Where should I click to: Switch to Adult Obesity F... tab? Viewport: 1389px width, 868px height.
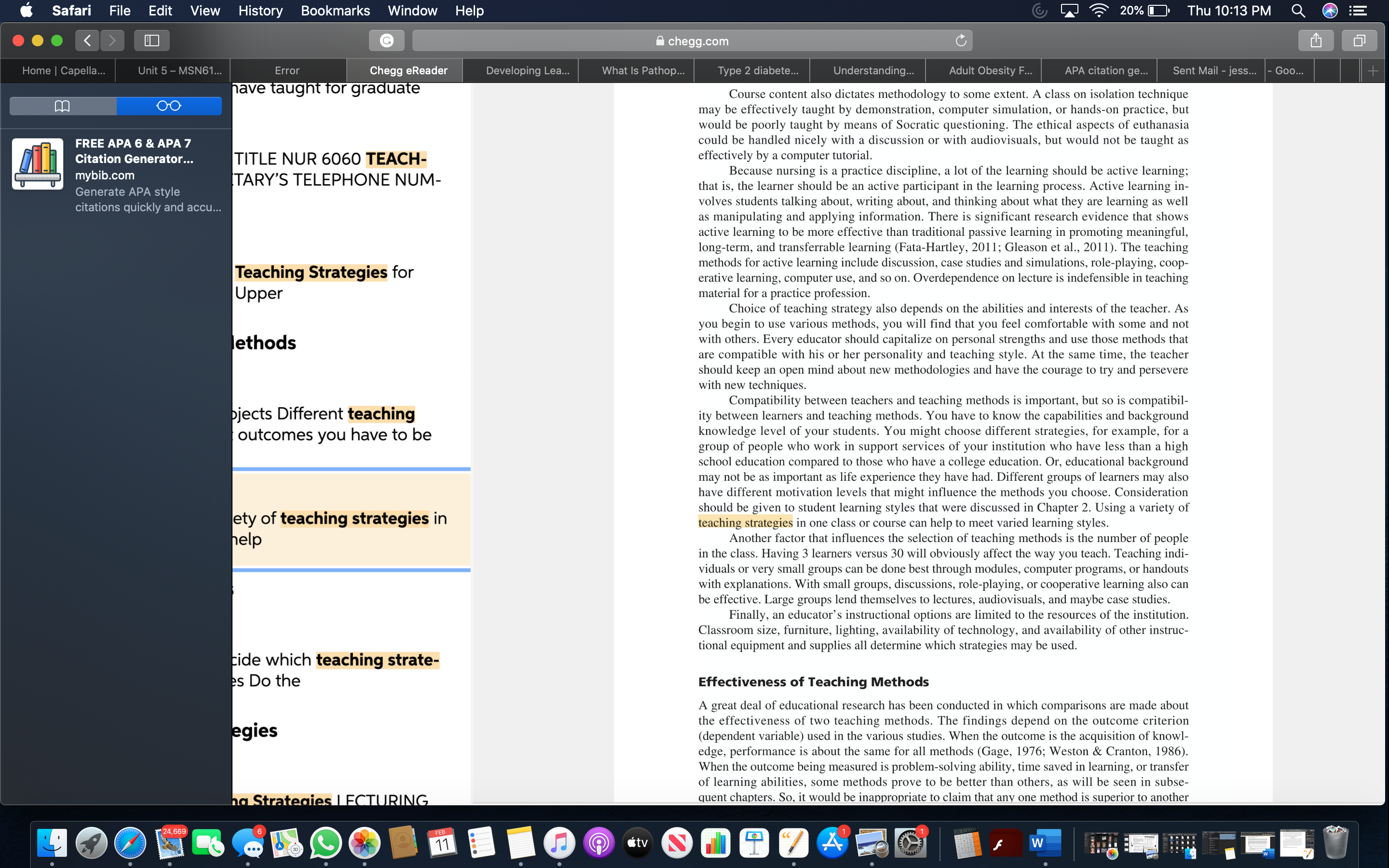(x=984, y=70)
